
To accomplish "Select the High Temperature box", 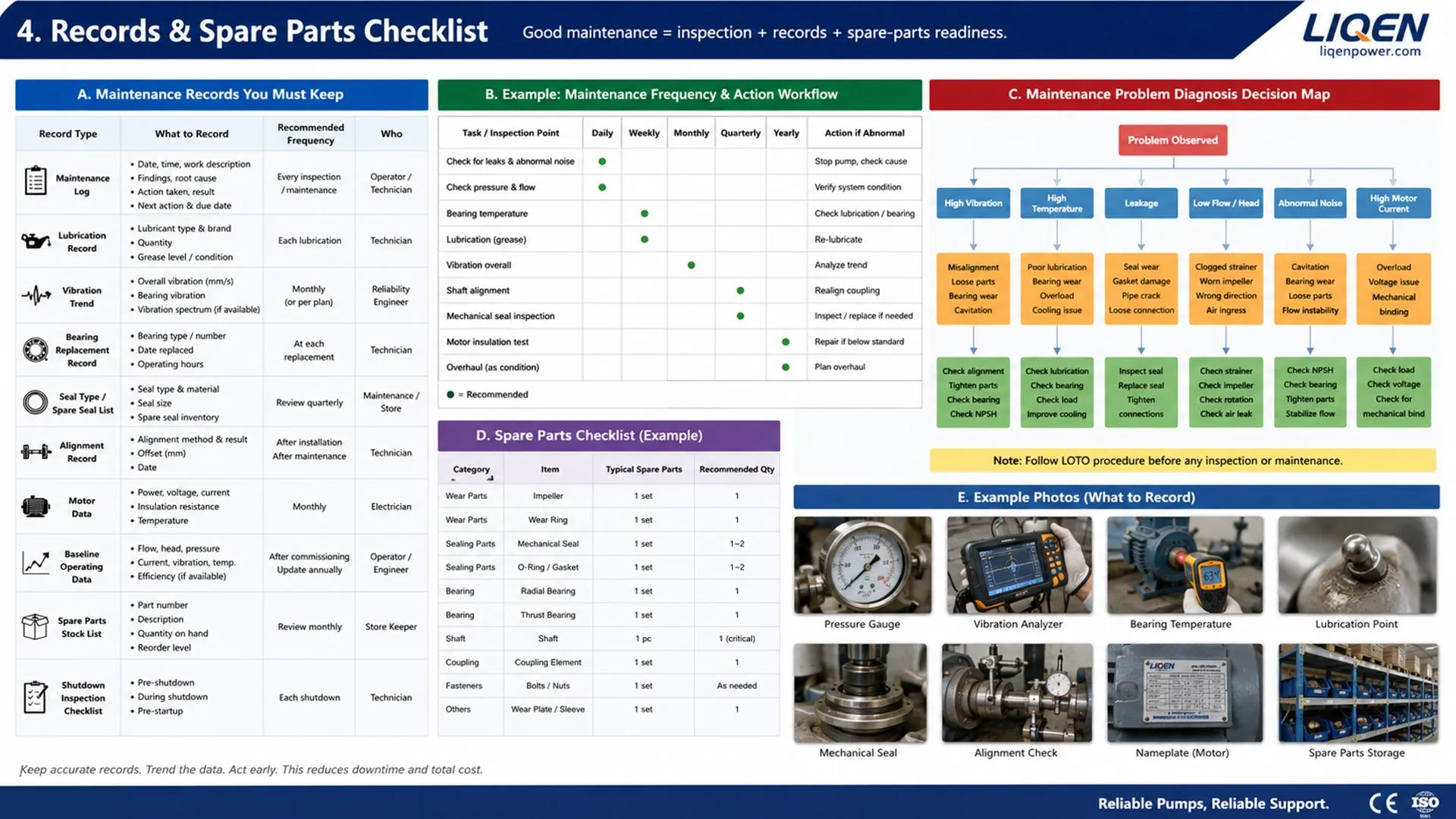I will pos(1056,203).
